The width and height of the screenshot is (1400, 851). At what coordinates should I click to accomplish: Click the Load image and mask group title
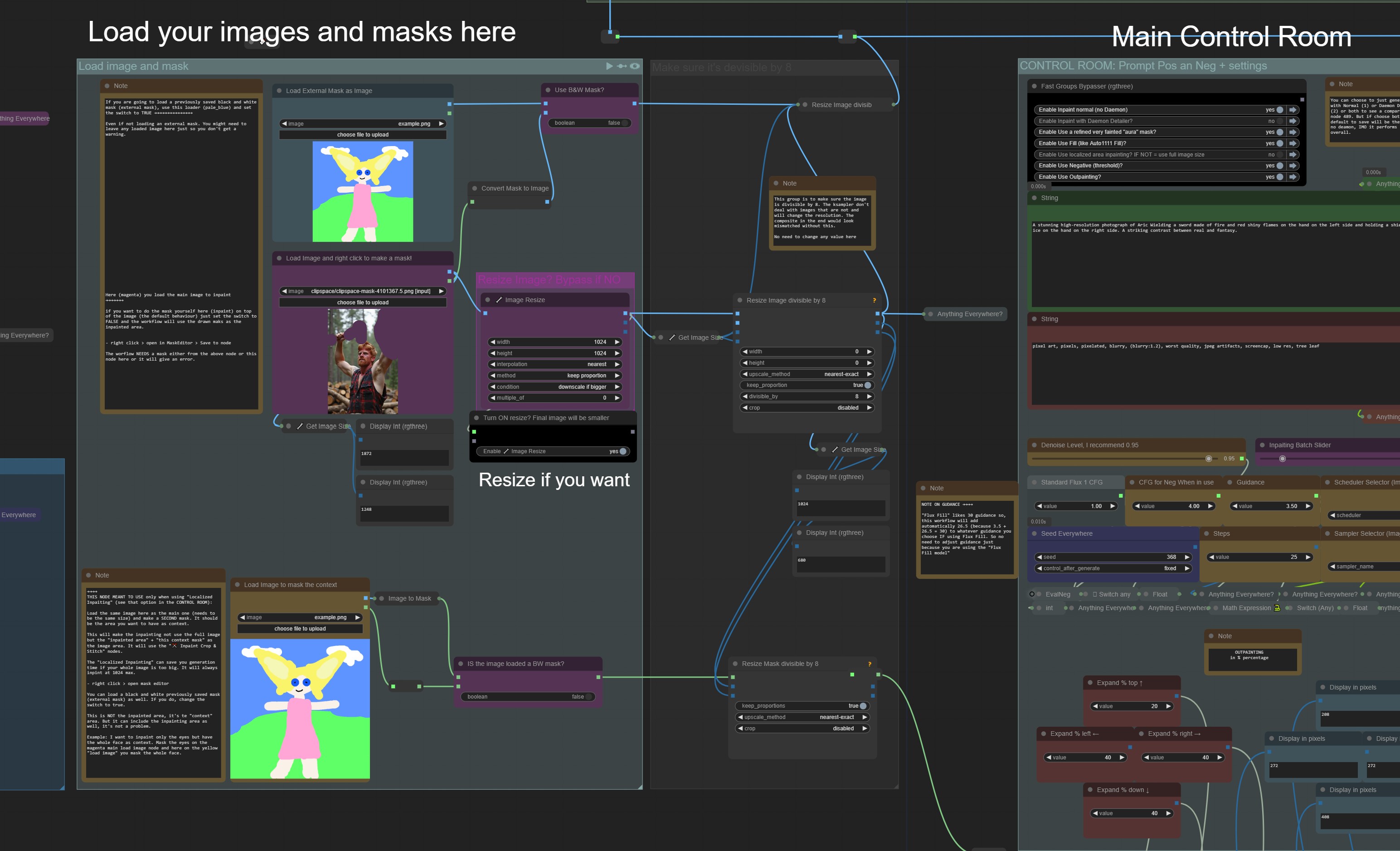coord(134,66)
